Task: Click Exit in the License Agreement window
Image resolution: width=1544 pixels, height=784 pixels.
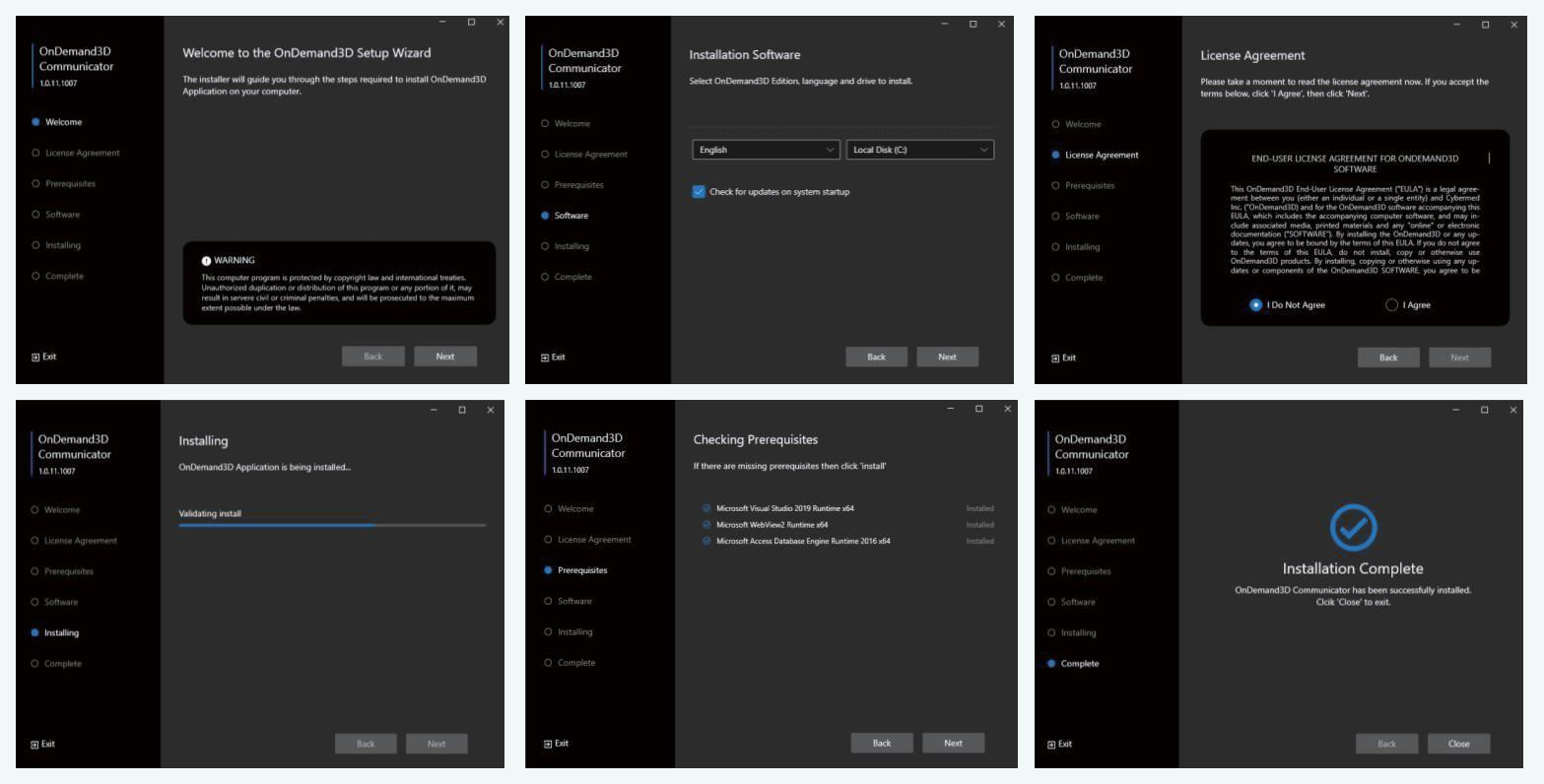Action: pos(1063,359)
